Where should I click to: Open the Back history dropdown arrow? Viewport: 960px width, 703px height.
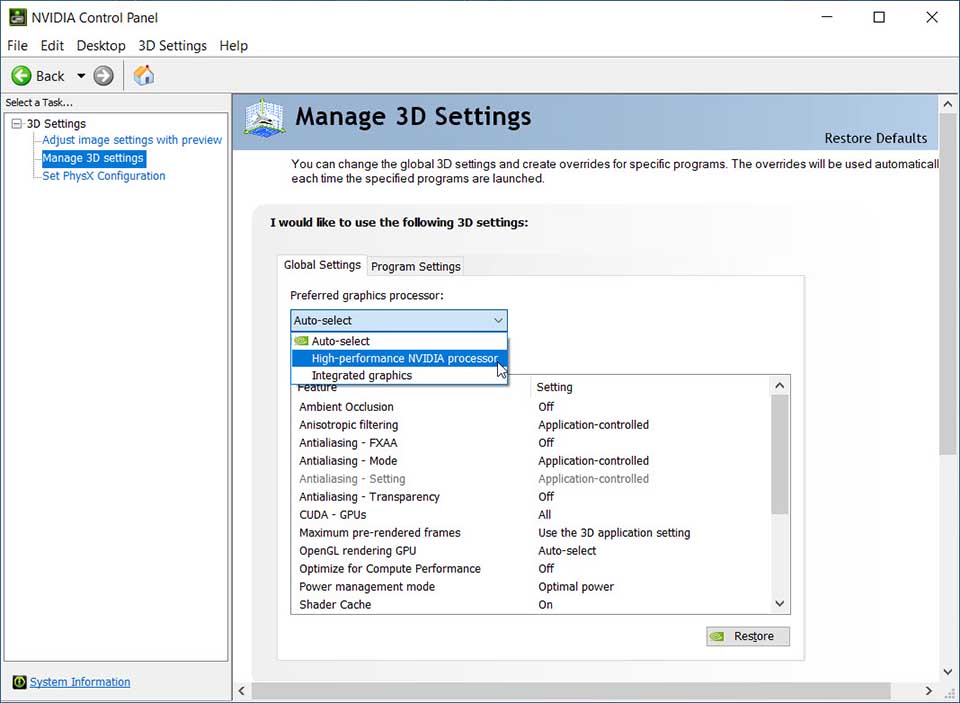click(x=81, y=76)
